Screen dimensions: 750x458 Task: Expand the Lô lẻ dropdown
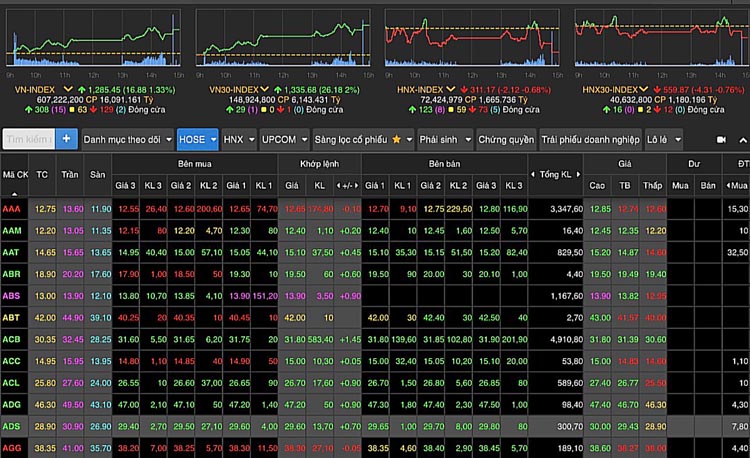coord(663,139)
